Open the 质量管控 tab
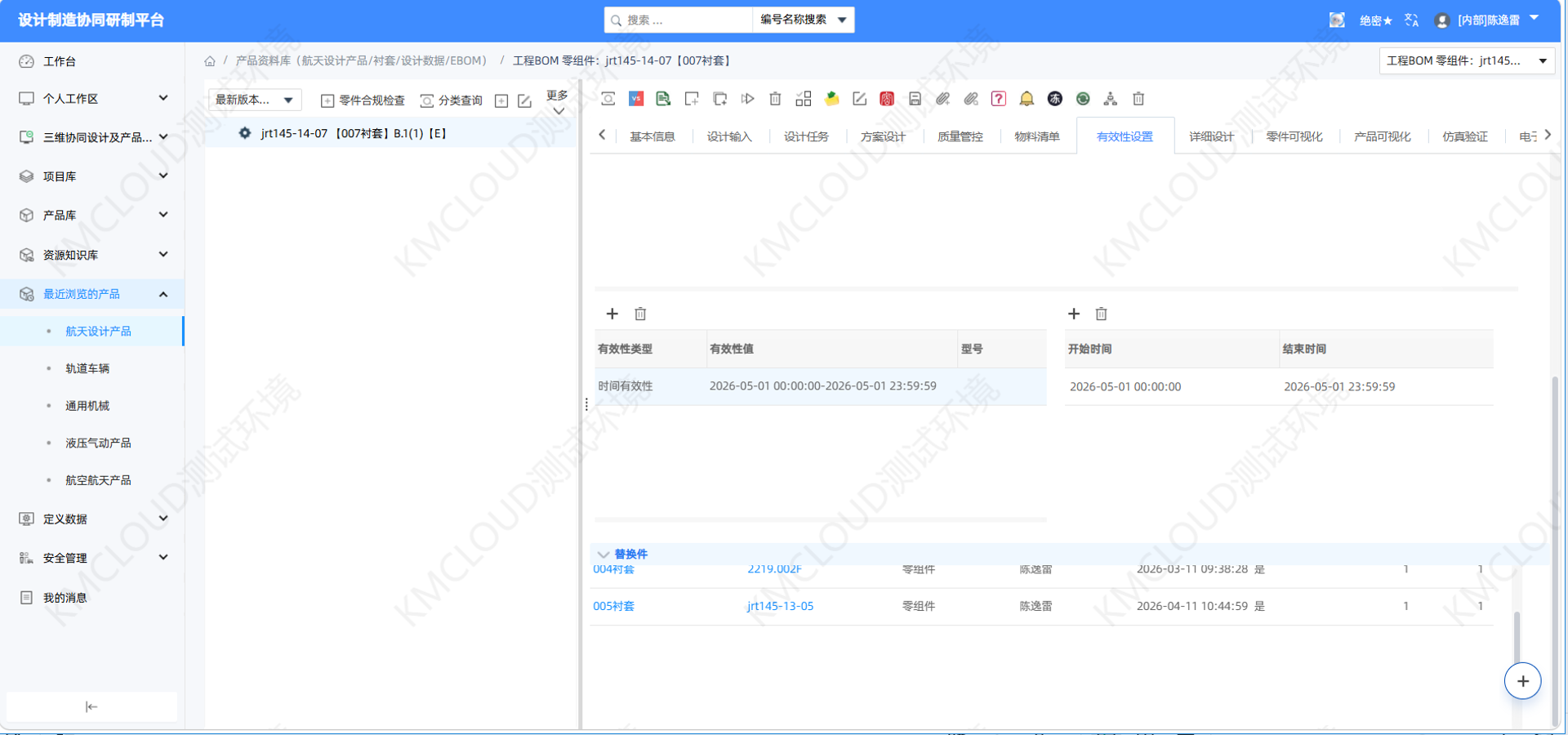Image resolution: width=1568 pixels, height=735 pixels. (960, 136)
